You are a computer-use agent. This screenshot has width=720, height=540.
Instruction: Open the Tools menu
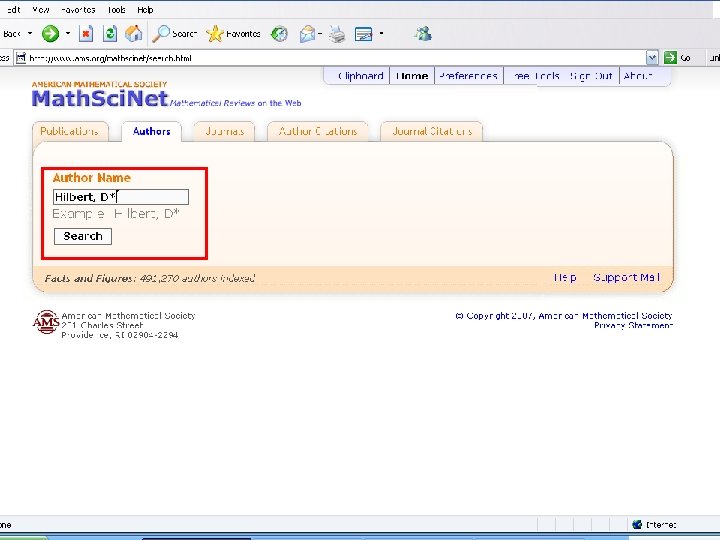(x=116, y=10)
